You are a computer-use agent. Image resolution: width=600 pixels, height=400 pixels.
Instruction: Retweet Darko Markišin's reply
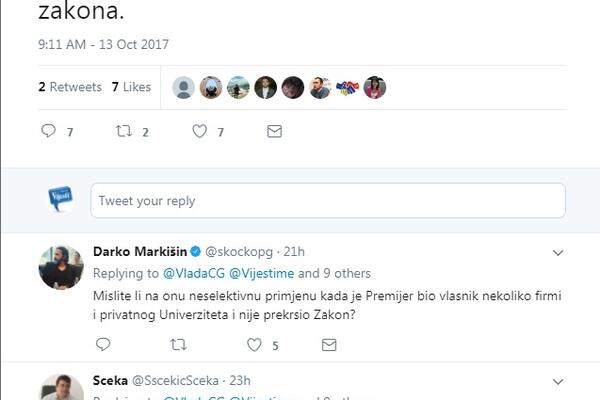pyautogui.click(x=179, y=345)
